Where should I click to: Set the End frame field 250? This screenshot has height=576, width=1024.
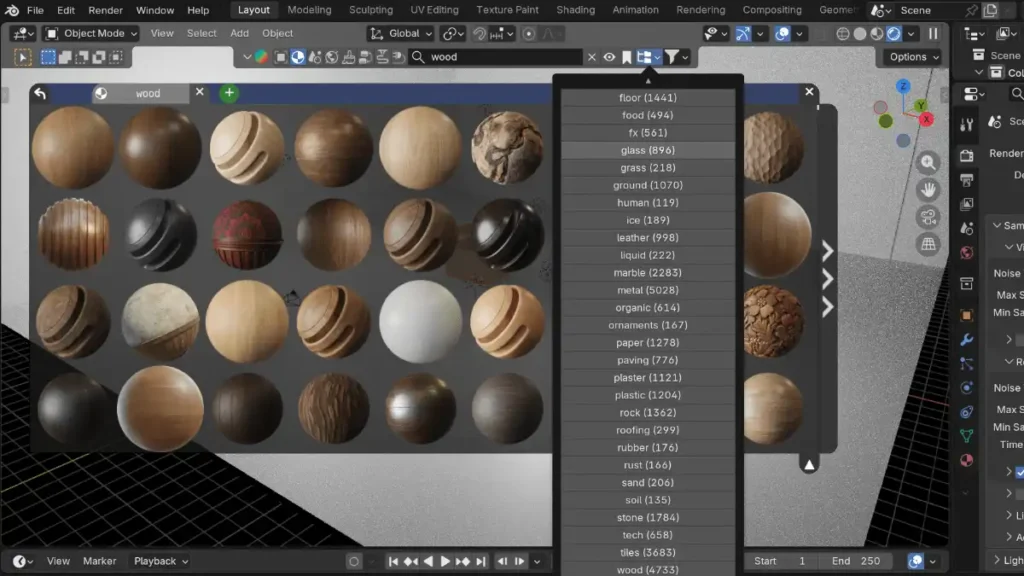(856, 561)
